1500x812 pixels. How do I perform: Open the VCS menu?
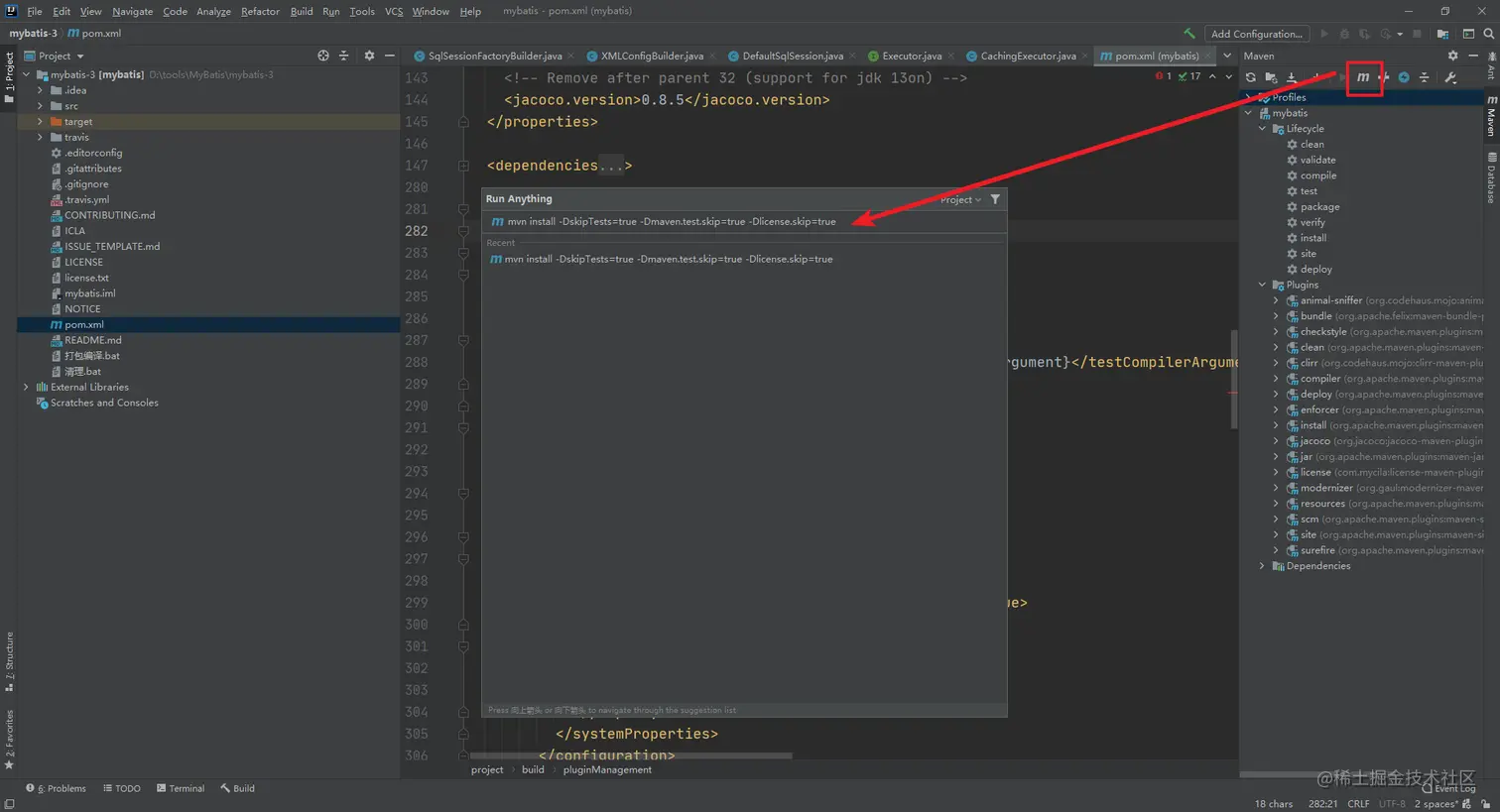[394, 12]
